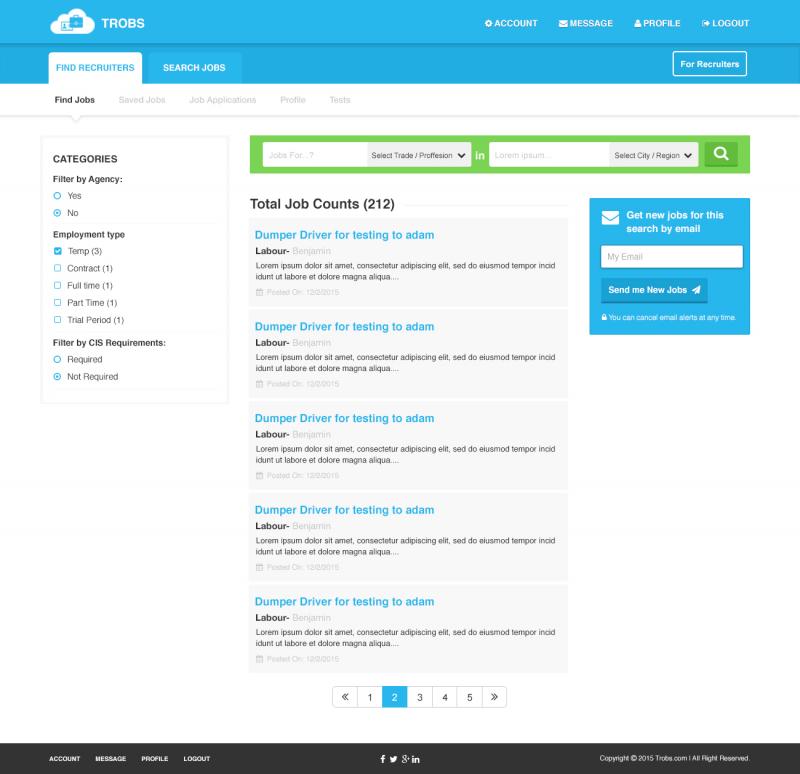Click the Google Plus footer icon
This screenshot has height=774, width=800.
click(404, 759)
